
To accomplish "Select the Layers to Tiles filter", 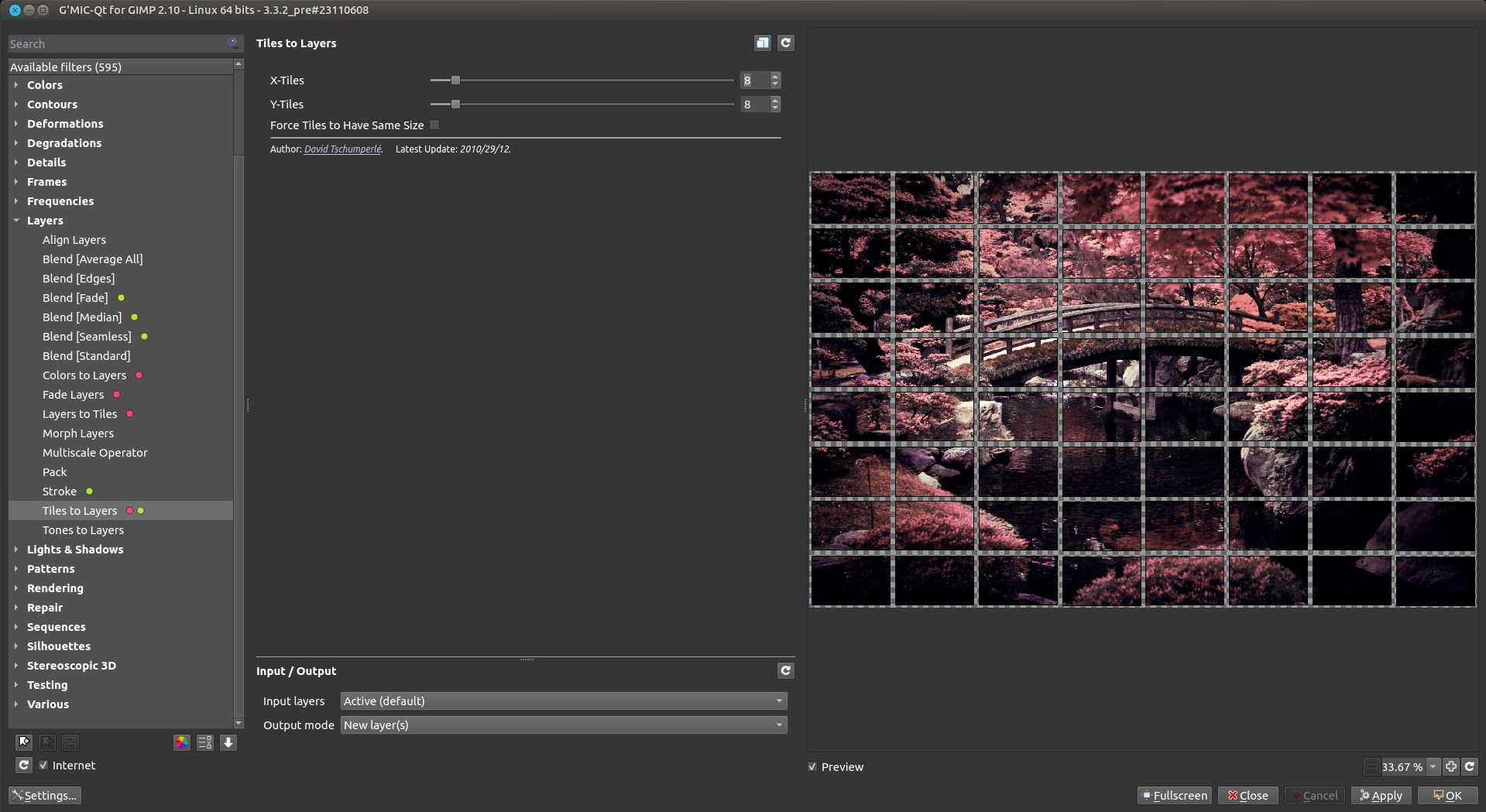I will coord(80,414).
